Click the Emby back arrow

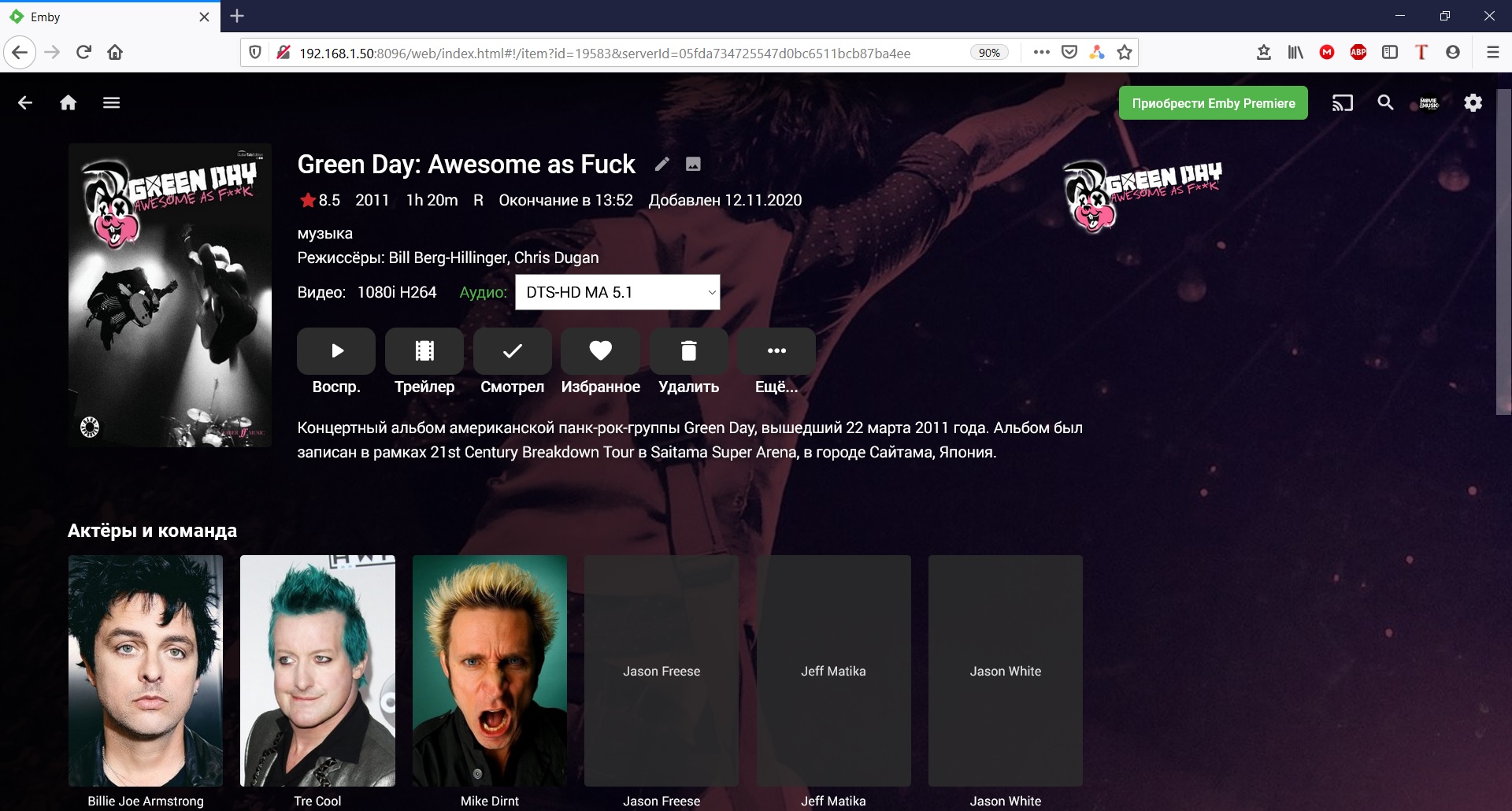point(25,103)
